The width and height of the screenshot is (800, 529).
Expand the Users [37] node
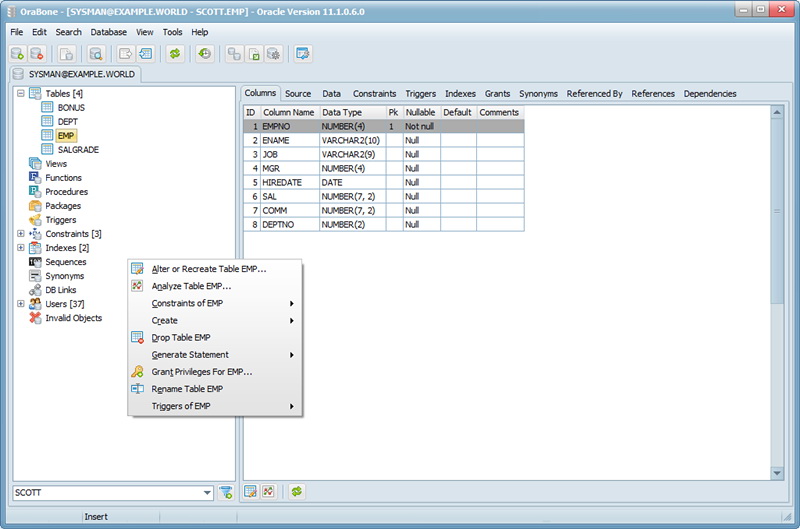click(x=21, y=304)
